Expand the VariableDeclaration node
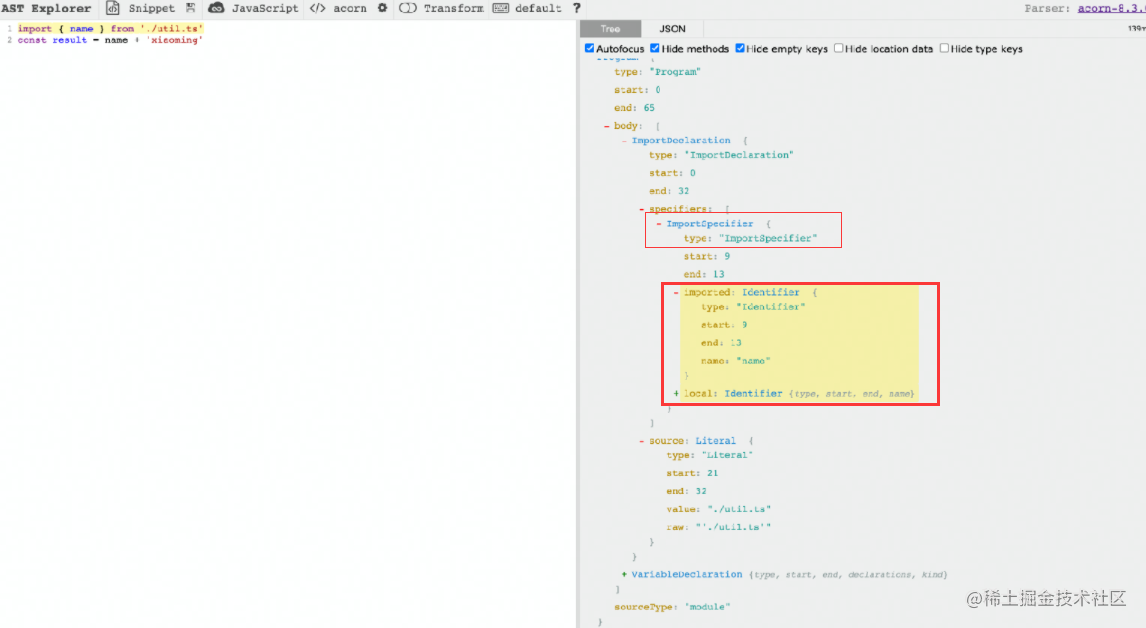This screenshot has height=628, width=1146. (624, 575)
